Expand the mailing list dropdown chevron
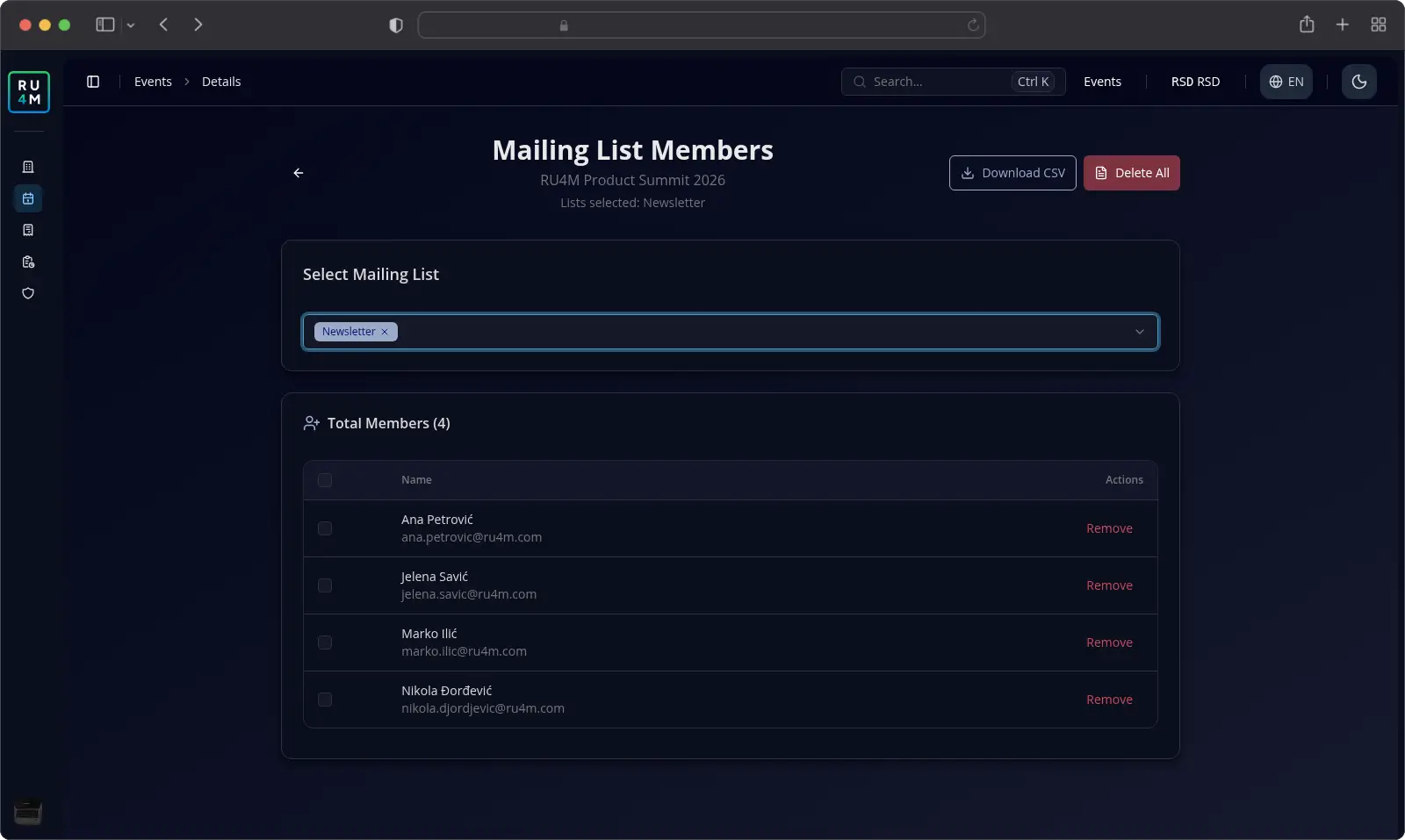Viewport: 1405px width, 840px height. [1140, 332]
